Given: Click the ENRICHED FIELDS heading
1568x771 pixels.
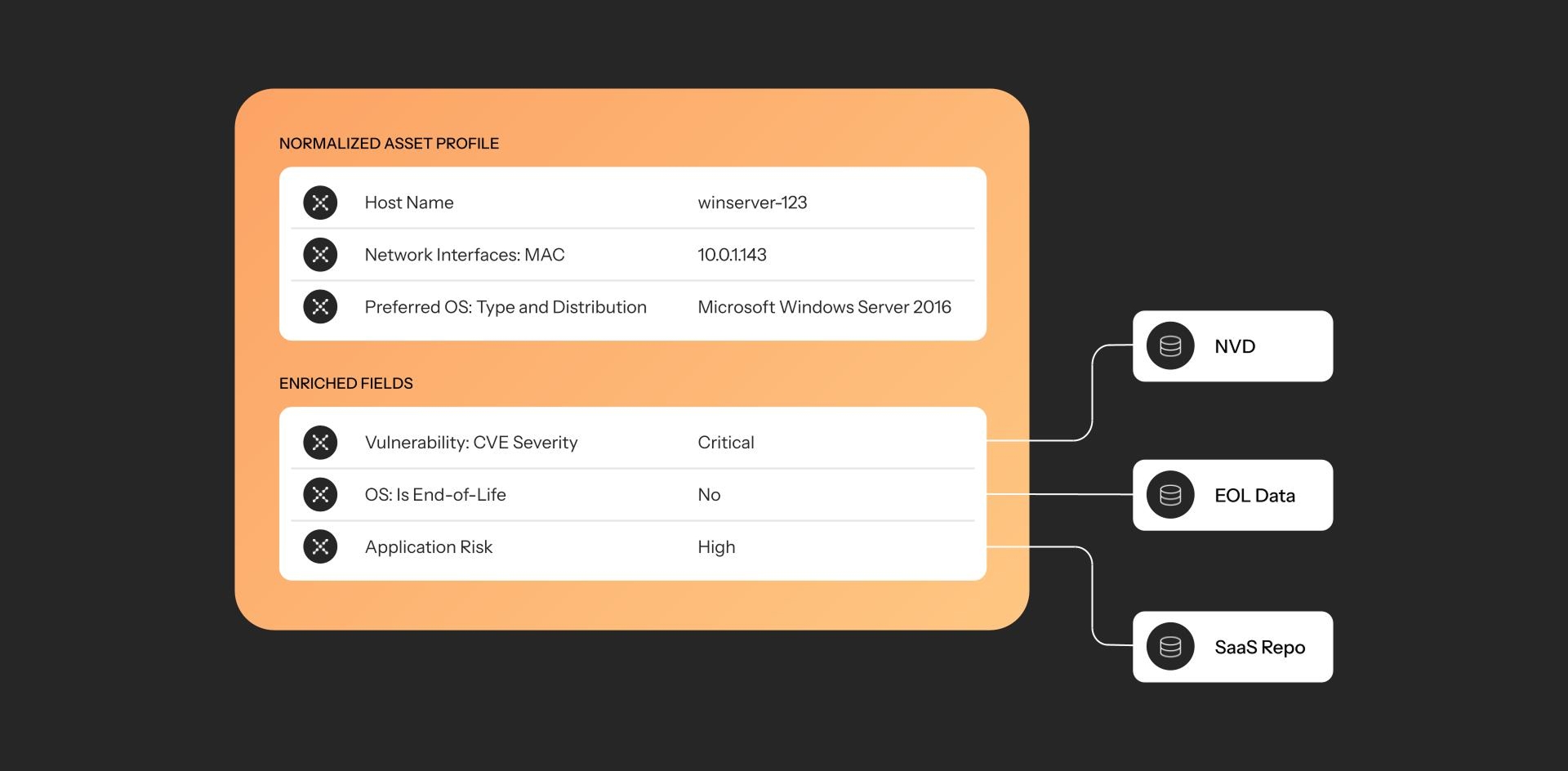Looking at the screenshot, I should 345,384.
